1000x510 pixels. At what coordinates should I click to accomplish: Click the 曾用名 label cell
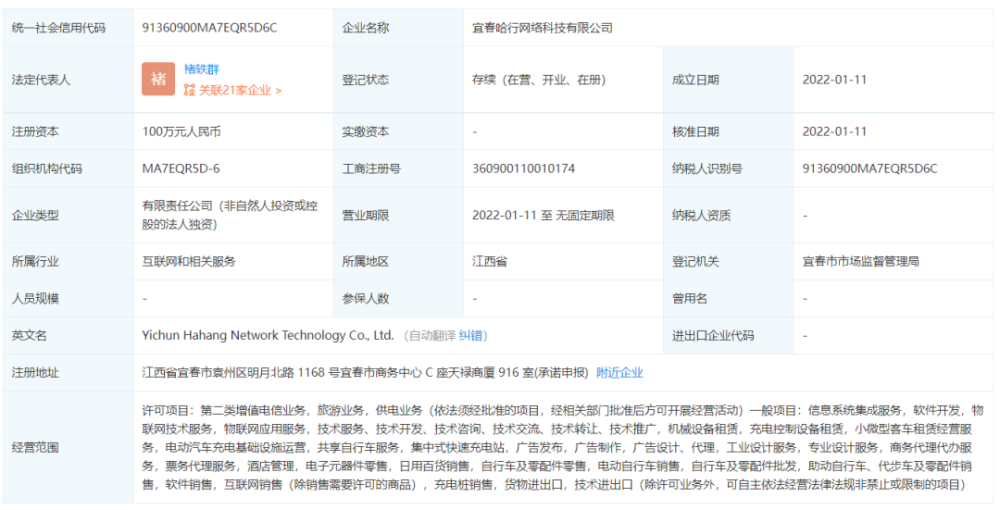728,298
